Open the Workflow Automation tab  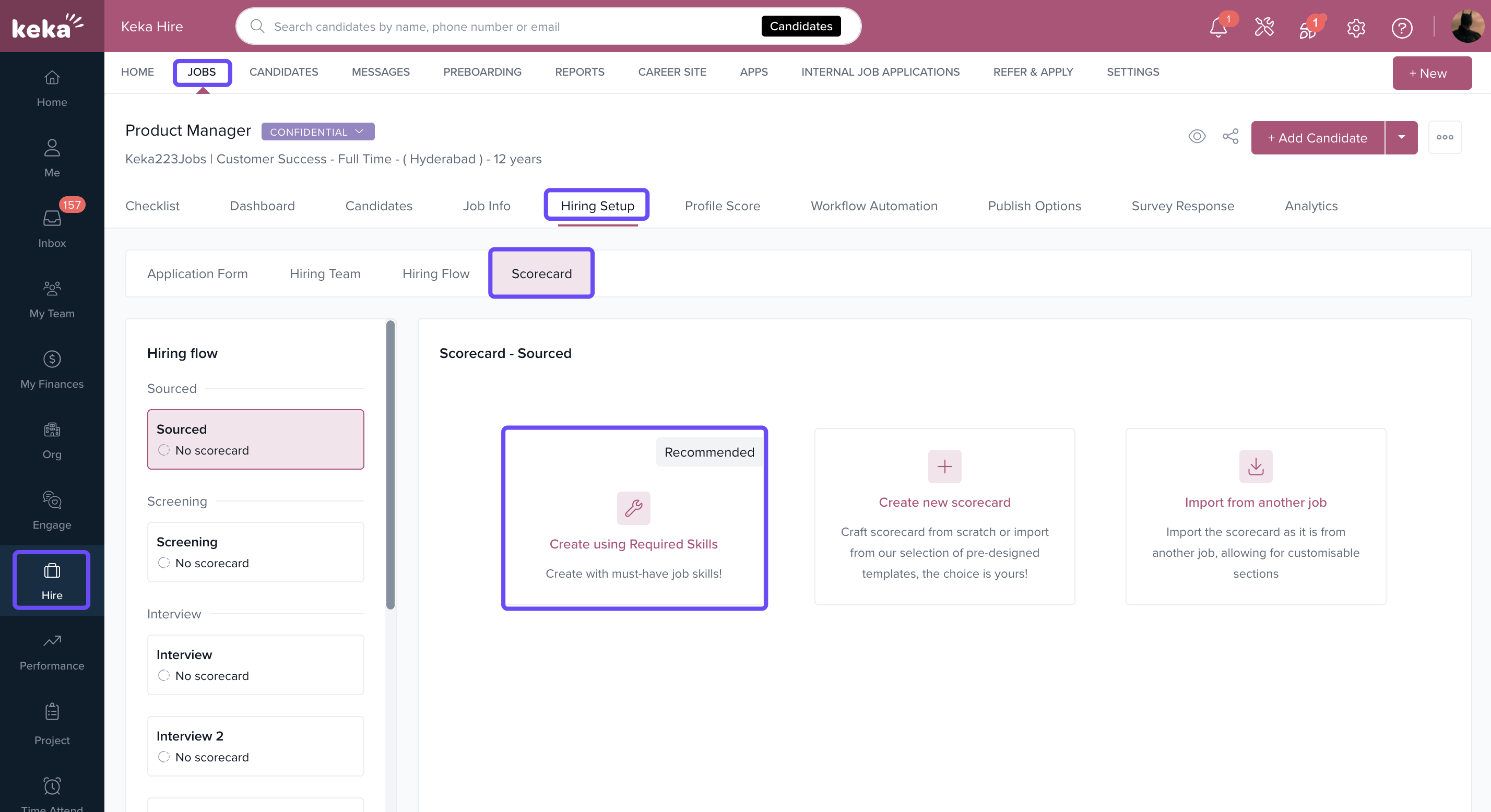tap(873, 206)
